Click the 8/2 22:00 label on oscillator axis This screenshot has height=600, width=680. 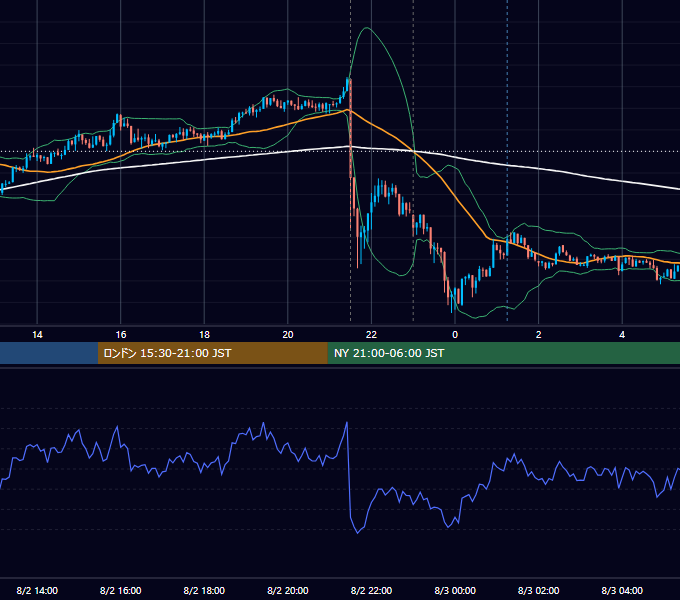371,590
